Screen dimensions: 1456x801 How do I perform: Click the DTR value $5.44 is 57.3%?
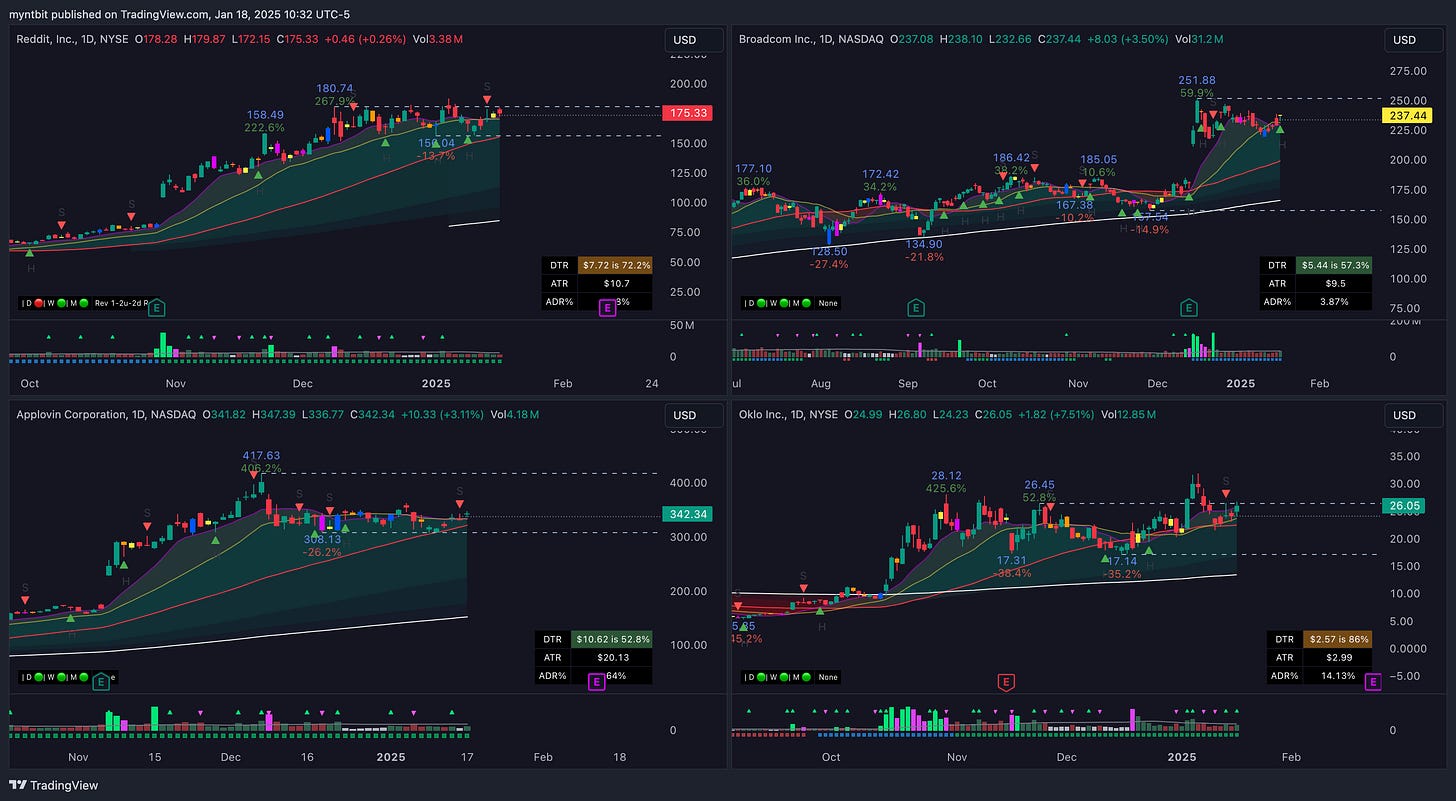click(1333, 266)
